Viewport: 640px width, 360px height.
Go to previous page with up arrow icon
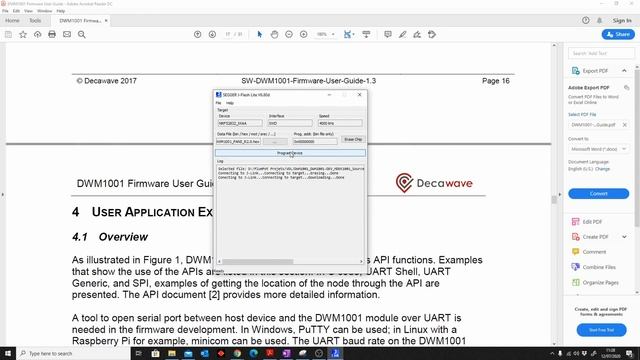coord(198,35)
